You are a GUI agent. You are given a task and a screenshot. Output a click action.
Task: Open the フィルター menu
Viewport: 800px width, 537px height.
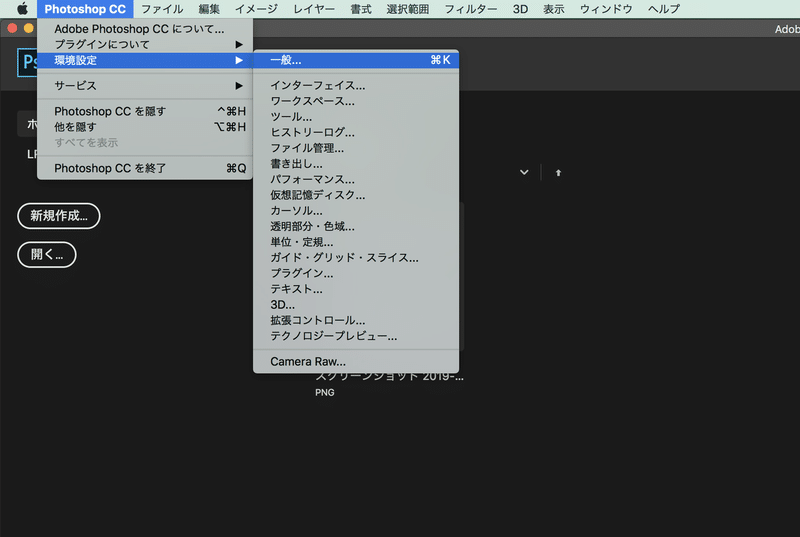(x=470, y=9)
